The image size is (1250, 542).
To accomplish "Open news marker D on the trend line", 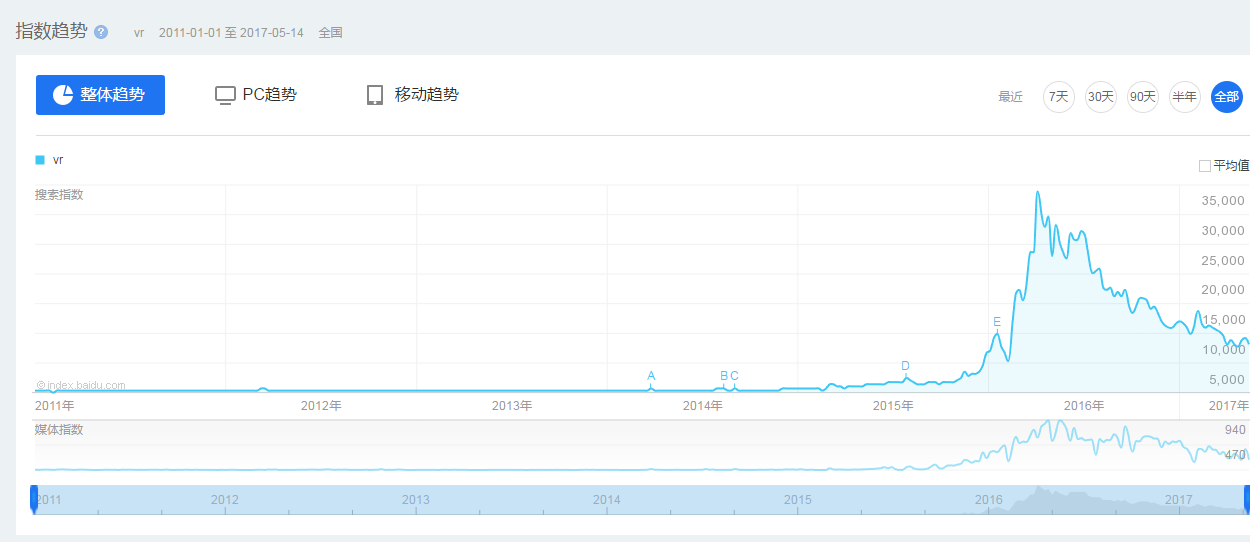I will (x=905, y=366).
